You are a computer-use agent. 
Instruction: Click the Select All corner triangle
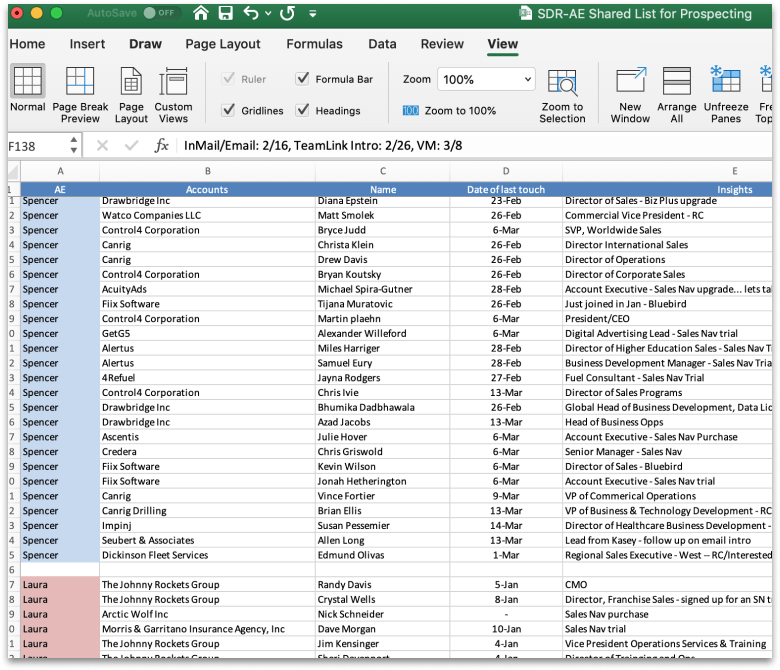pos(13,172)
